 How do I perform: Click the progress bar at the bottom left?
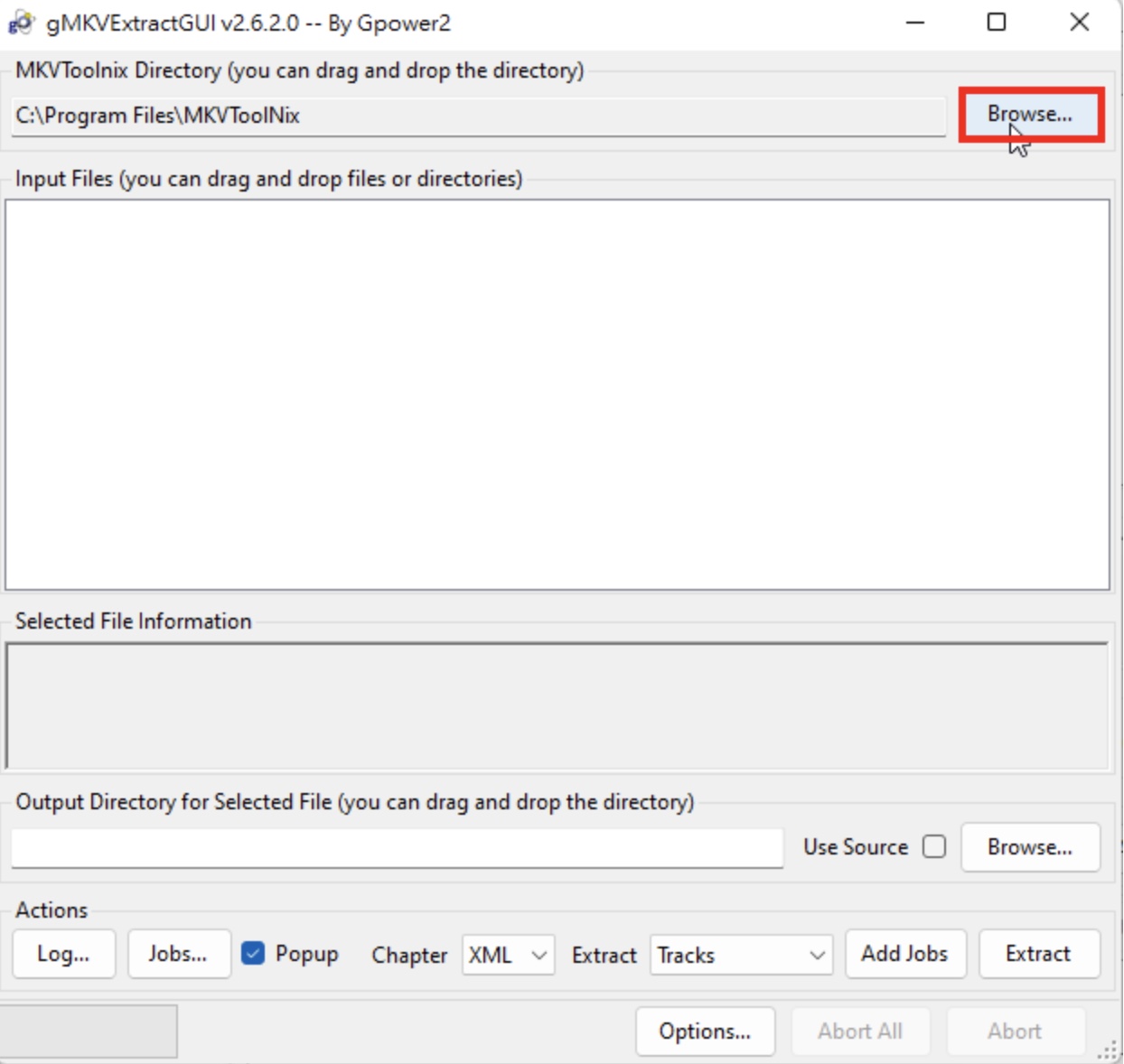click(x=89, y=1031)
